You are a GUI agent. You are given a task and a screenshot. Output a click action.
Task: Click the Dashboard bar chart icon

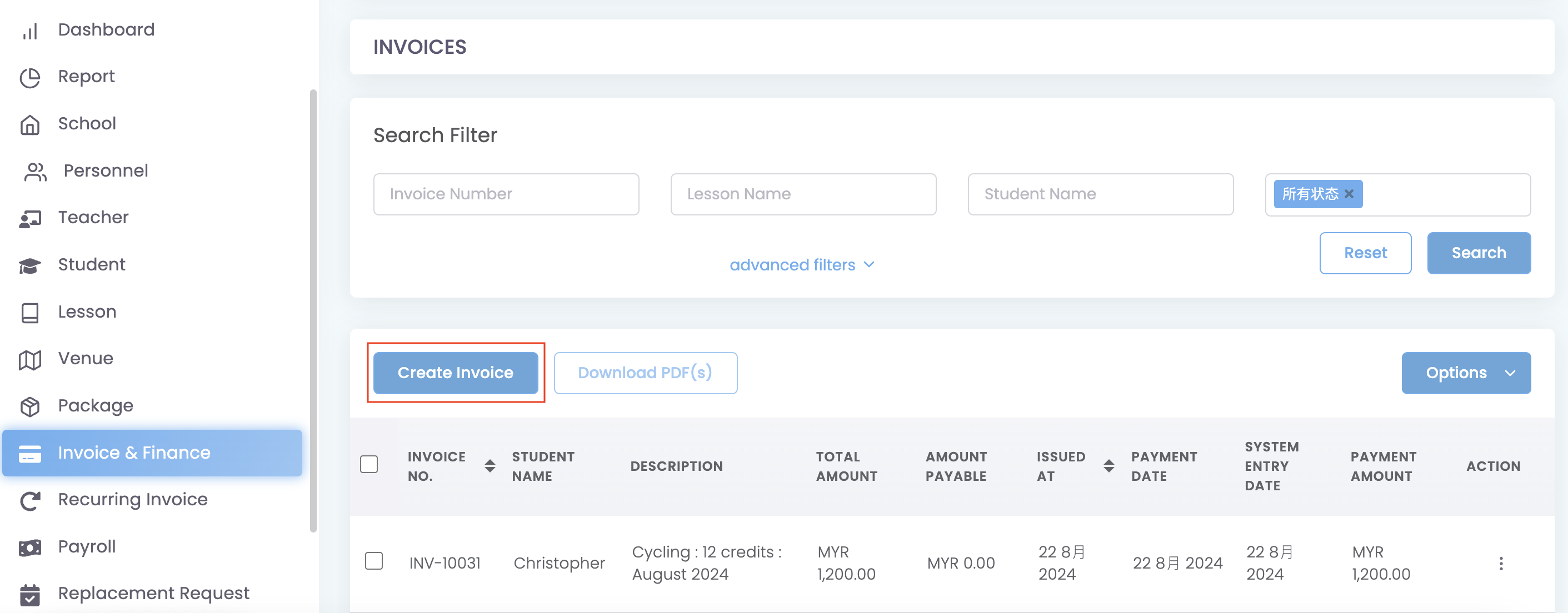point(30,31)
